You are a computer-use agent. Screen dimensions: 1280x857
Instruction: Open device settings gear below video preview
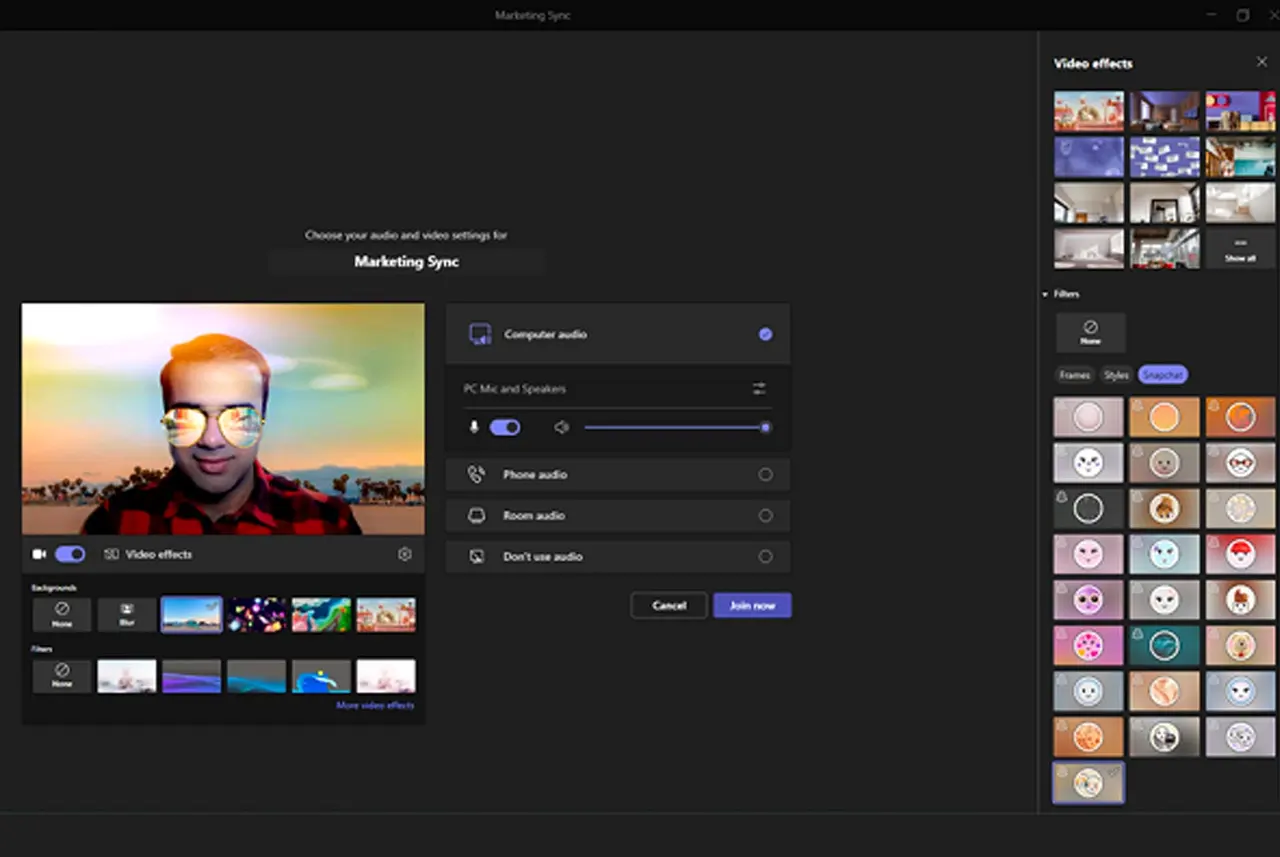(x=405, y=554)
